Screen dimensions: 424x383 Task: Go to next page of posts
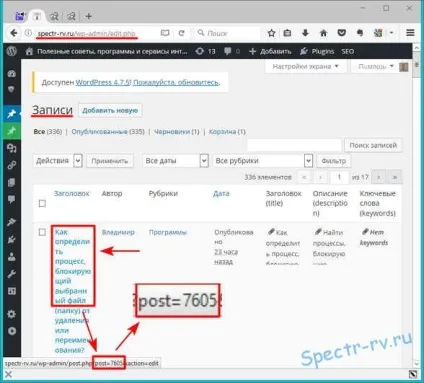378,177
